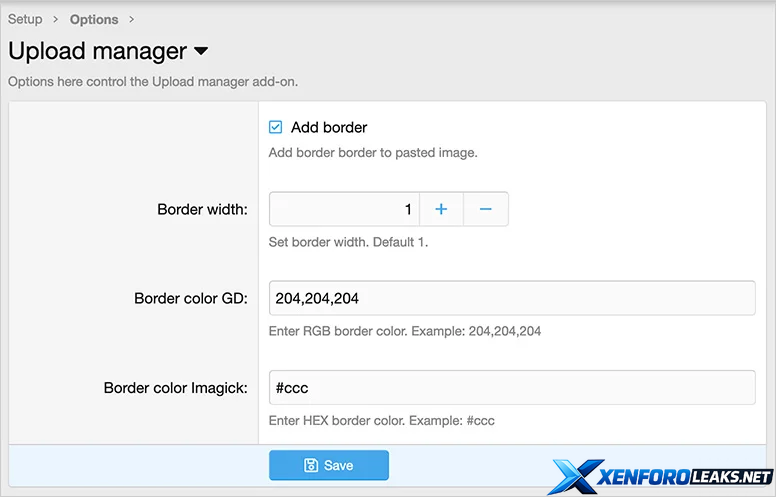The width and height of the screenshot is (776, 497).
Task: Decrease border width with minus button
Action: 486,209
